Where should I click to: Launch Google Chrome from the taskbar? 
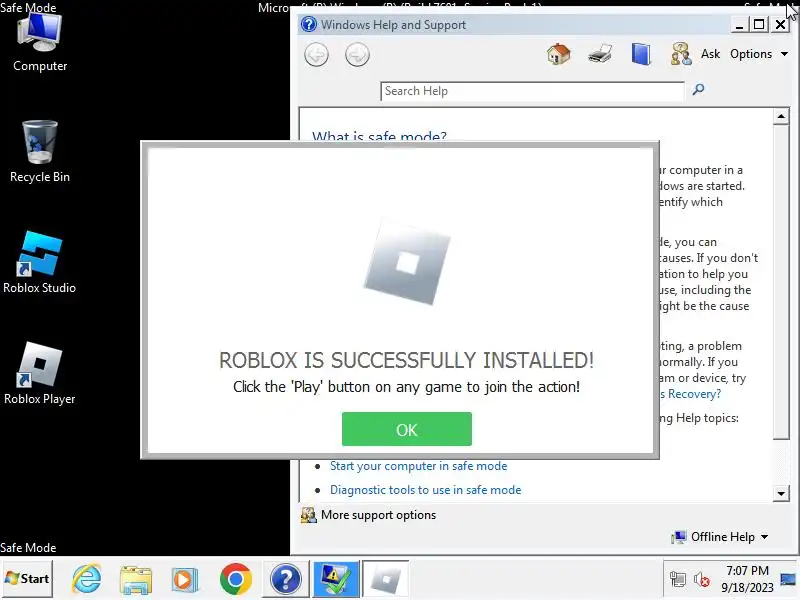click(x=236, y=579)
